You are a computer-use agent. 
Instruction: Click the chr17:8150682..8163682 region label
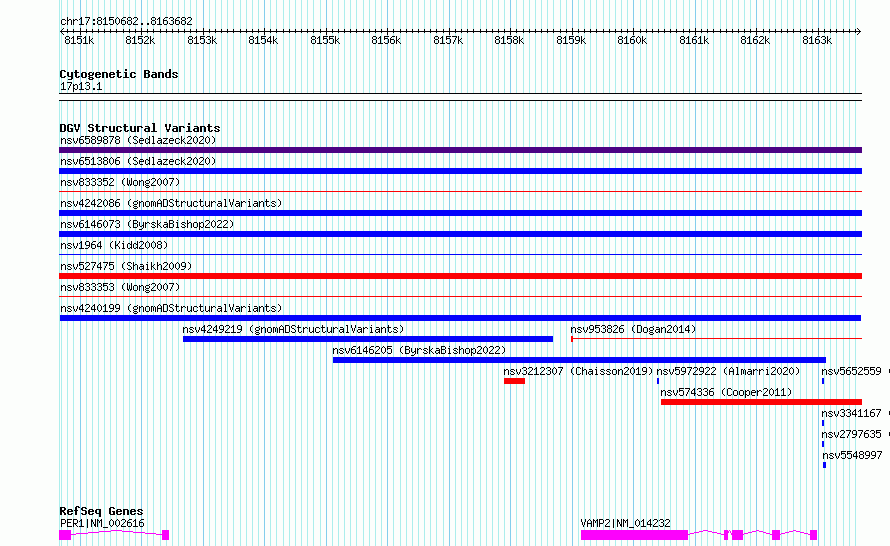[x=126, y=22]
